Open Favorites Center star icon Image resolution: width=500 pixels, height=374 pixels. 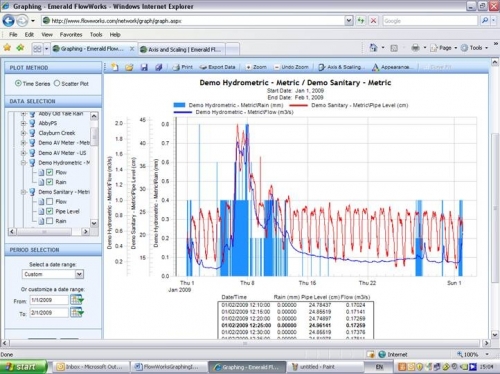7,48
